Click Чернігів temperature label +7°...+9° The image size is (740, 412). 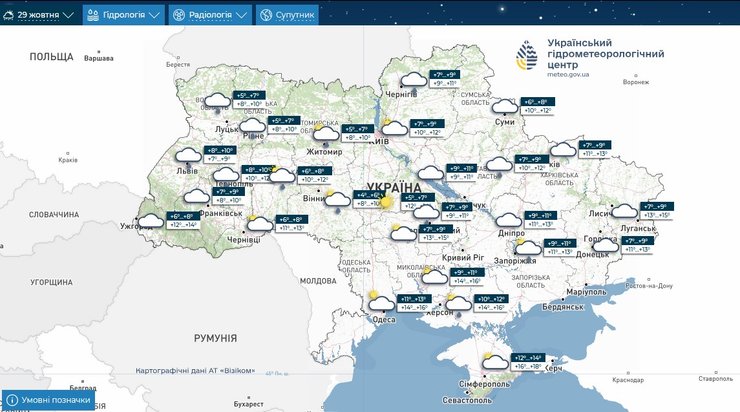pyautogui.click(x=445, y=75)
